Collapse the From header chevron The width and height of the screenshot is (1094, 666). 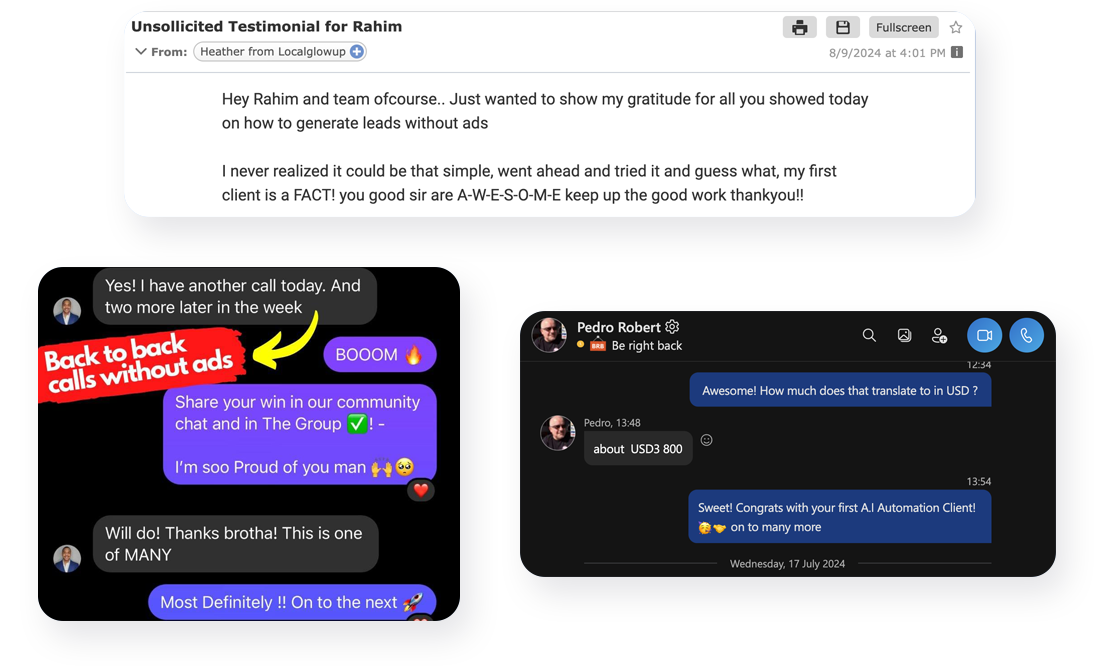pos(140,52)
